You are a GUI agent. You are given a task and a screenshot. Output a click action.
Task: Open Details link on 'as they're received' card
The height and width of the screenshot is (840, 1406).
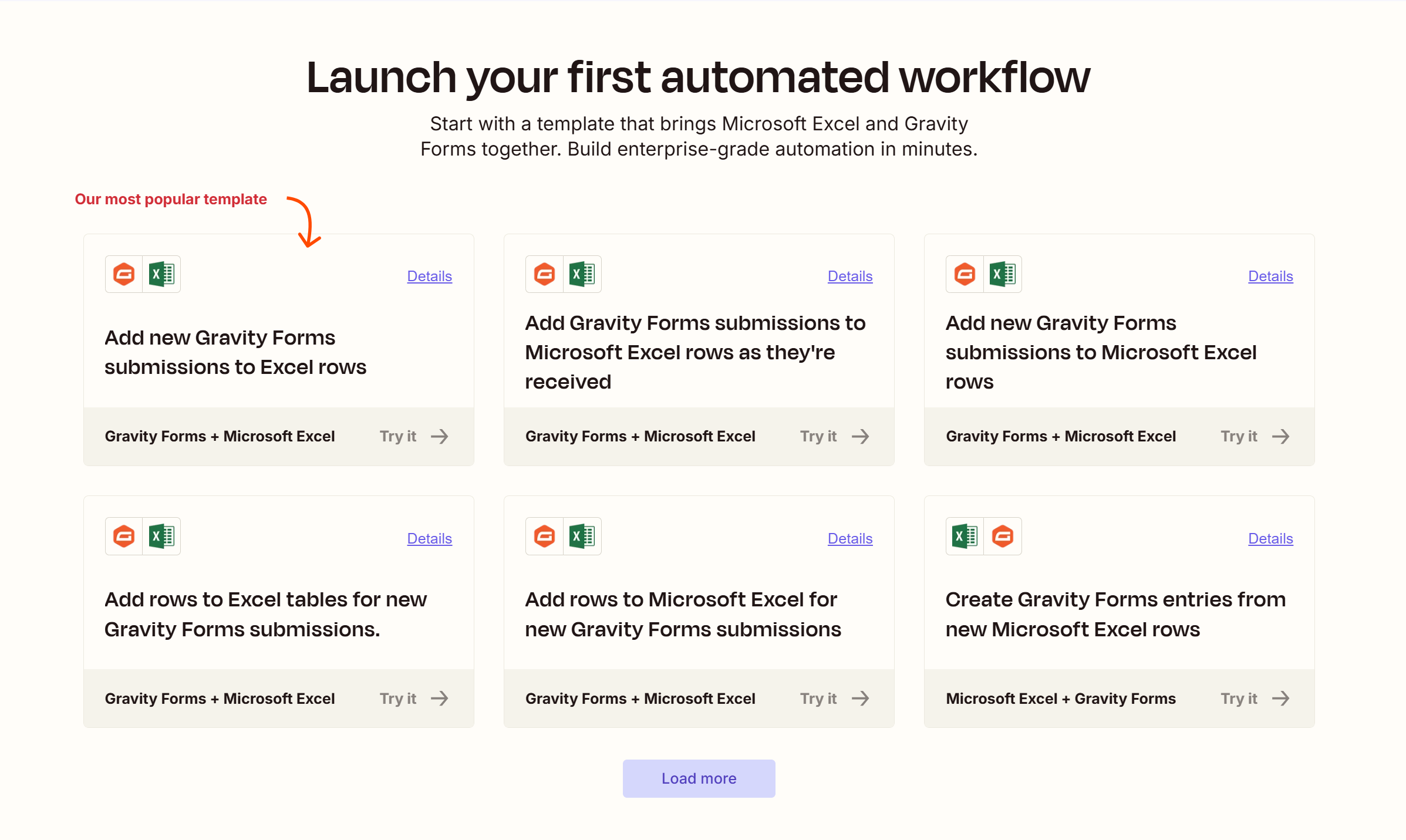pos(849,276)
